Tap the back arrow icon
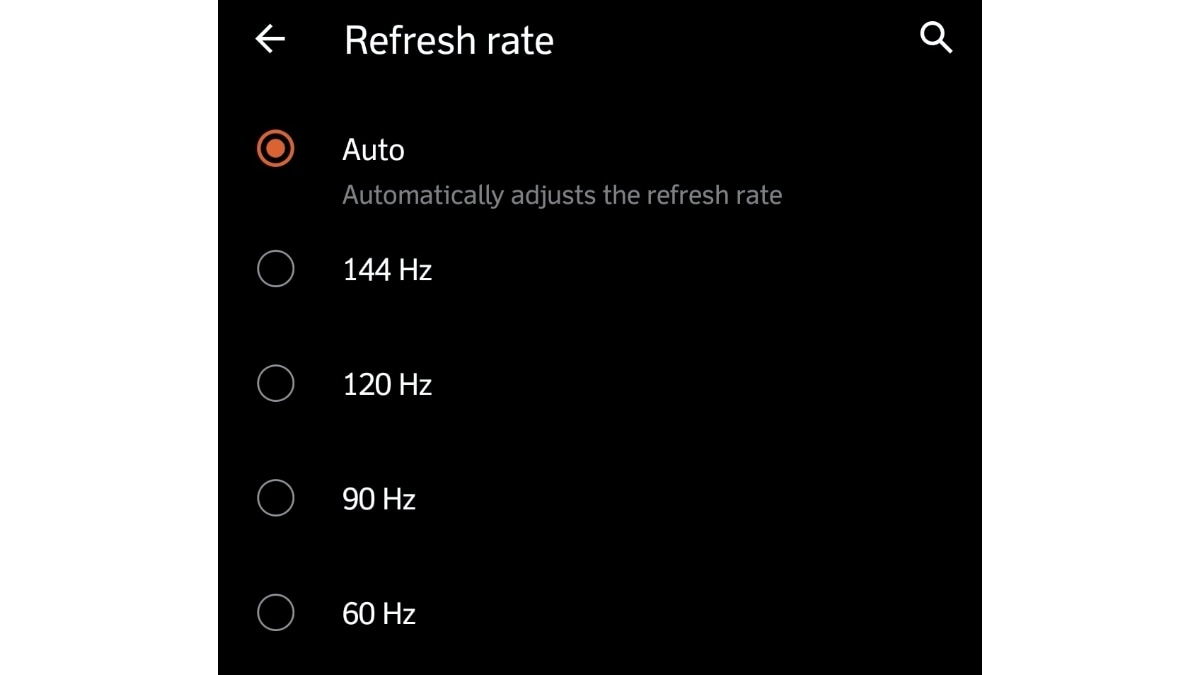Viewport: 1200px width, 675px height. 270,39
